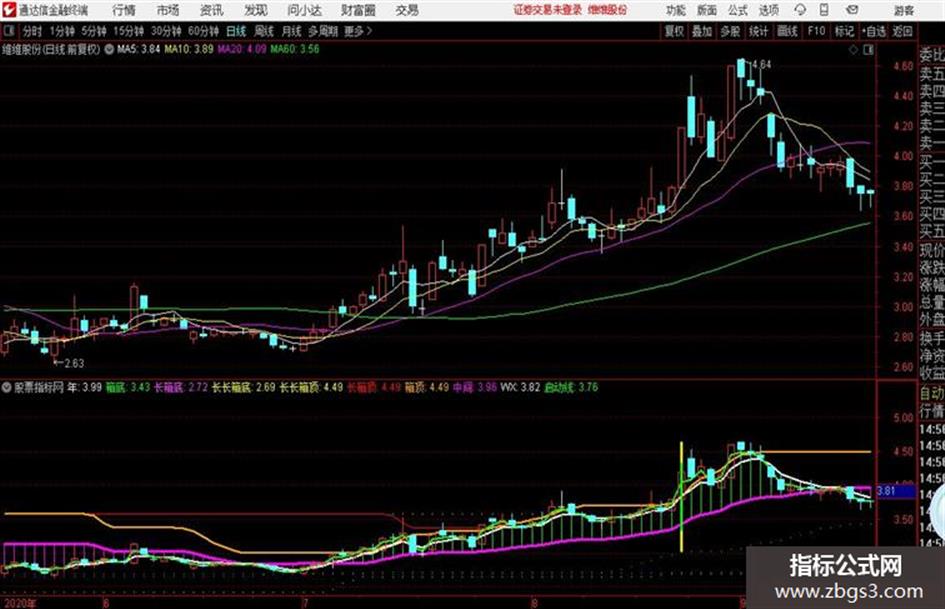Screen dimensions: 945x609
Task: Open the mail envelope icon
Action: 852,10
